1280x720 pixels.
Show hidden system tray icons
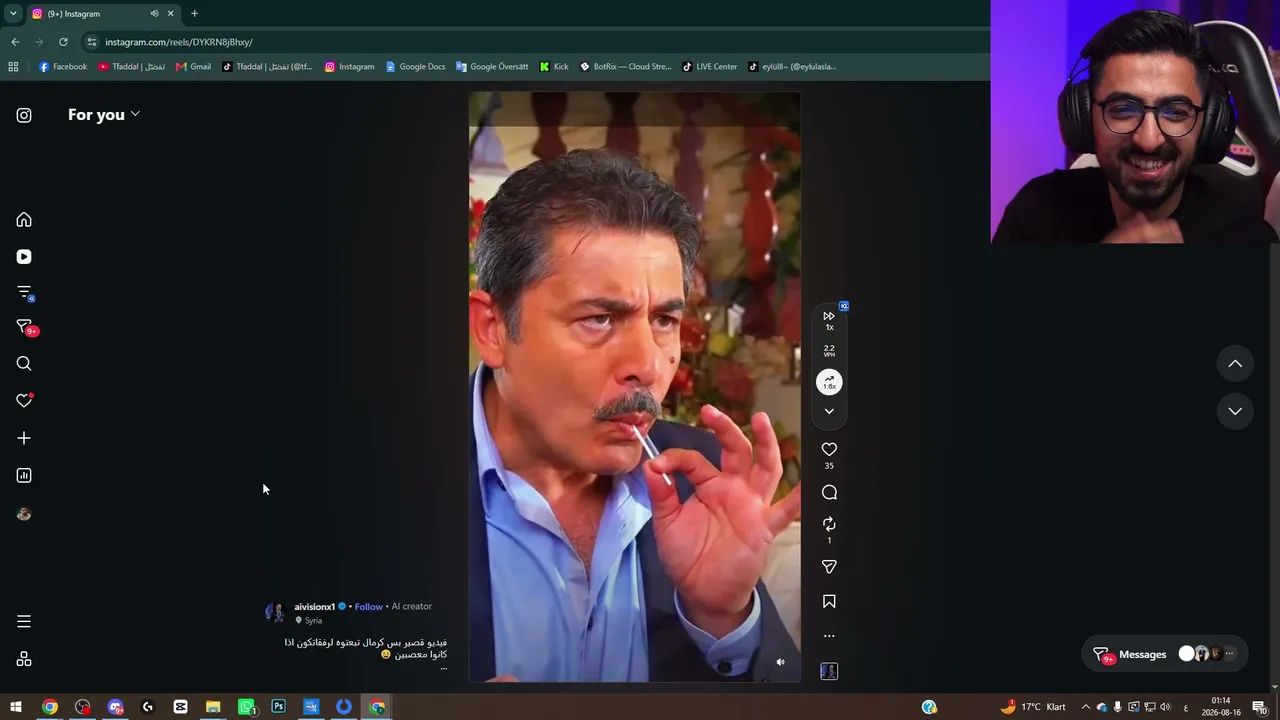(x=1085, y=707)
